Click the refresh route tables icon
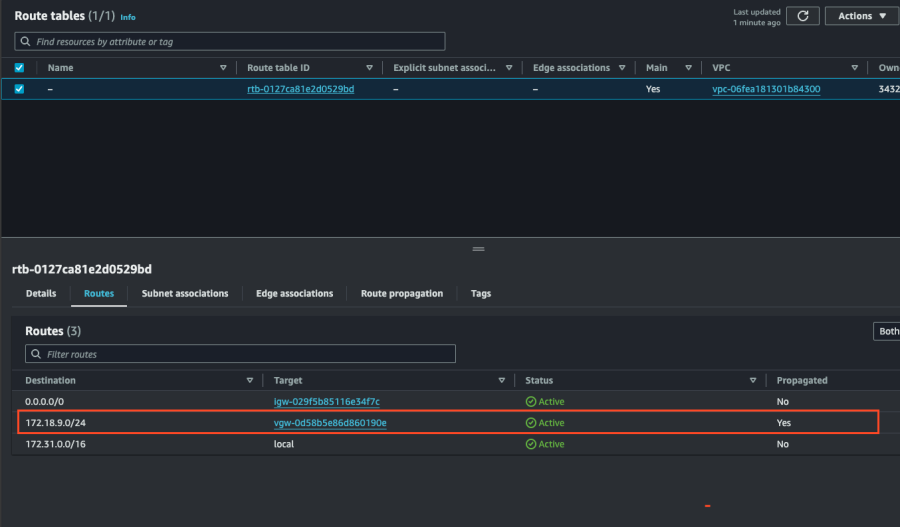Viewport: 900px width, 527px height. tap(802, 16)
